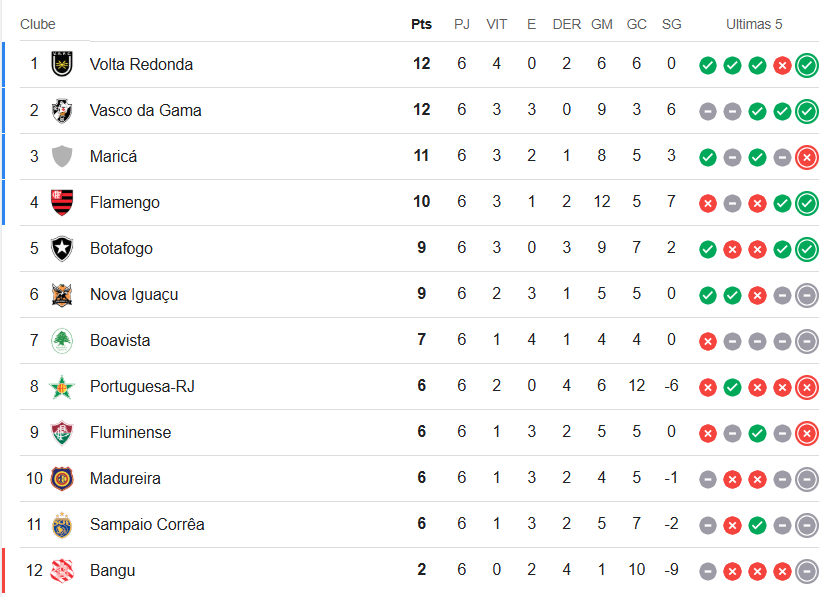The image size is (836, 600).
Task: Open the Maricá team name link
Action: (114, 156)
